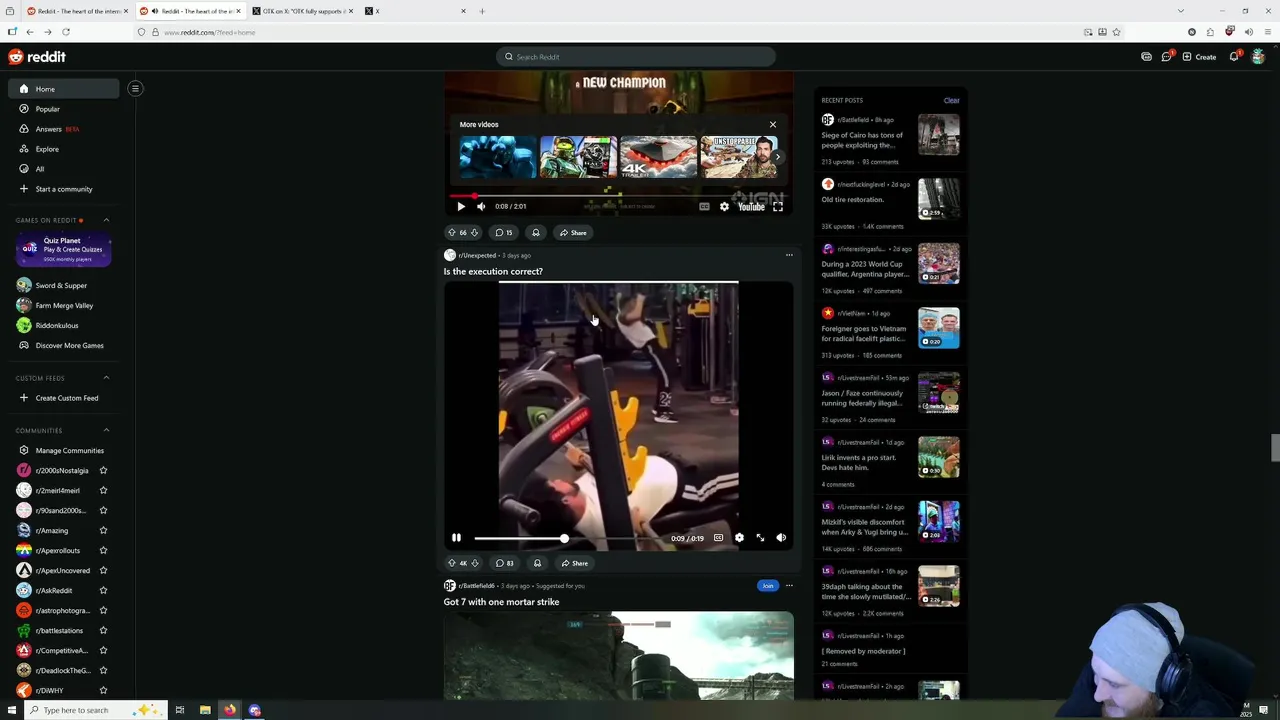Screen dimensions: 1280x720
Task: Mute the gym video sound
Action: tap(781, 538)
